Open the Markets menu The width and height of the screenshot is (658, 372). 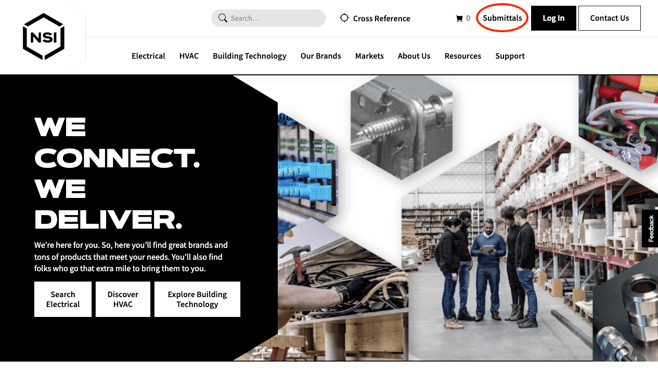click(369, 56)
